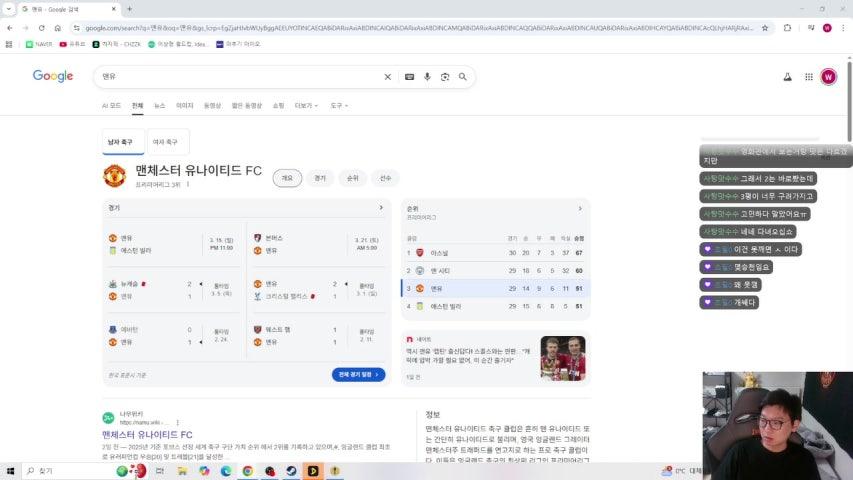Open options menu beside Namuwiki result URL
The width and height of the screenshot is (853, 480).
177,422
